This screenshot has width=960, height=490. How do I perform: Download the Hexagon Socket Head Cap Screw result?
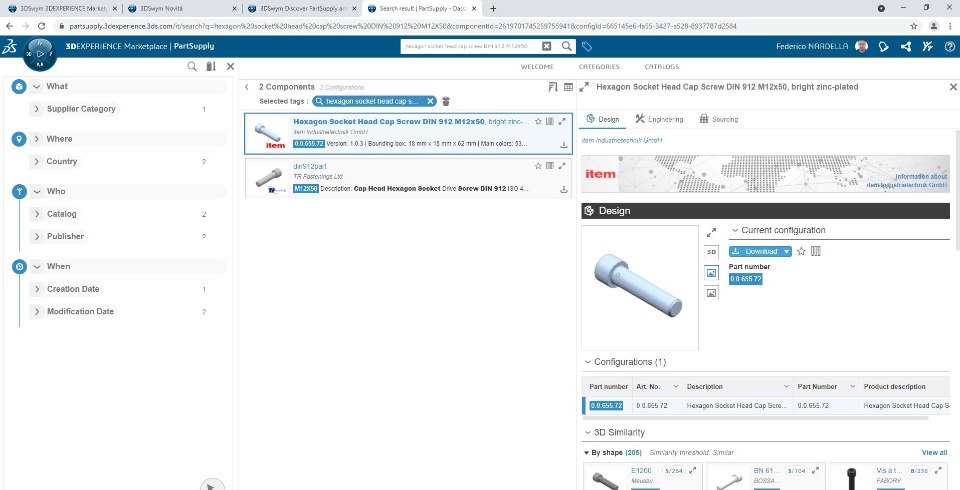pos(564,145)
